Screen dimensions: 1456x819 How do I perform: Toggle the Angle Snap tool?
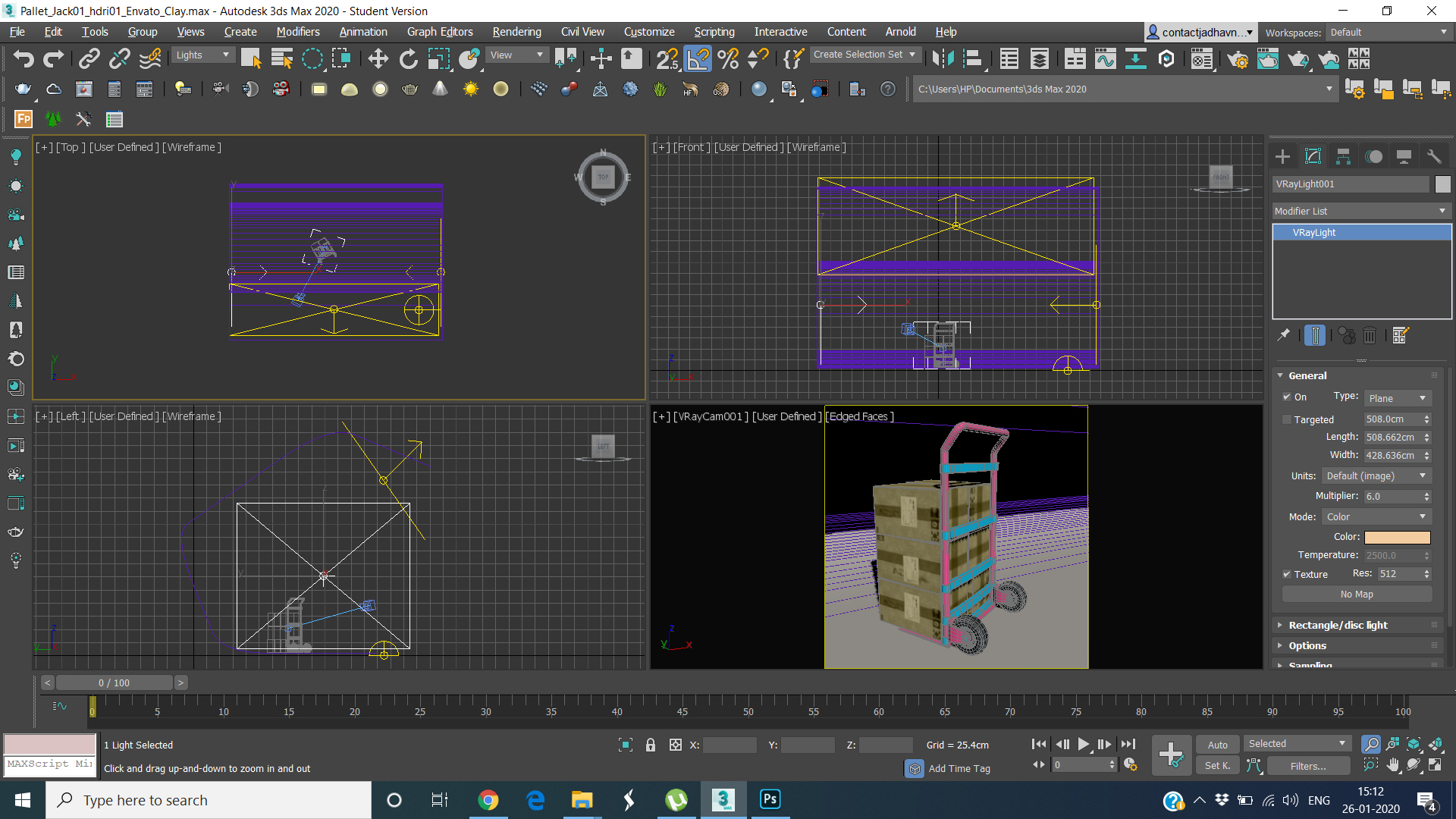coord(698,58)
